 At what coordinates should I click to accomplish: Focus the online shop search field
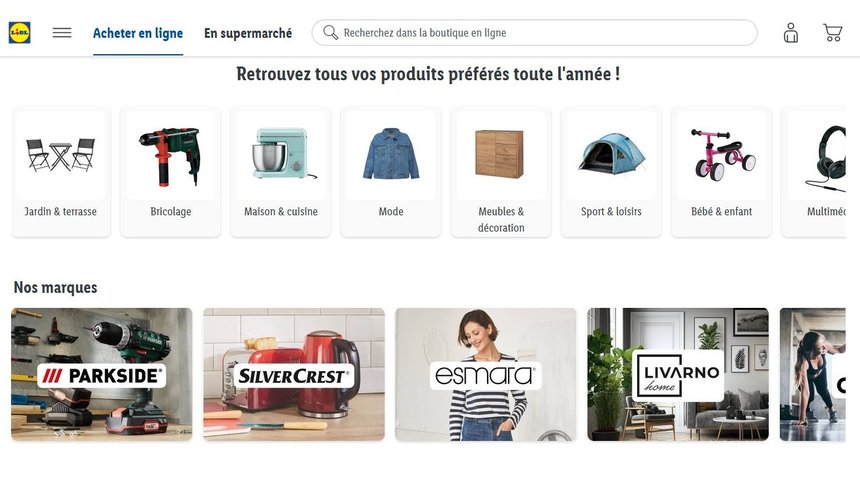[x=534, y=33]
